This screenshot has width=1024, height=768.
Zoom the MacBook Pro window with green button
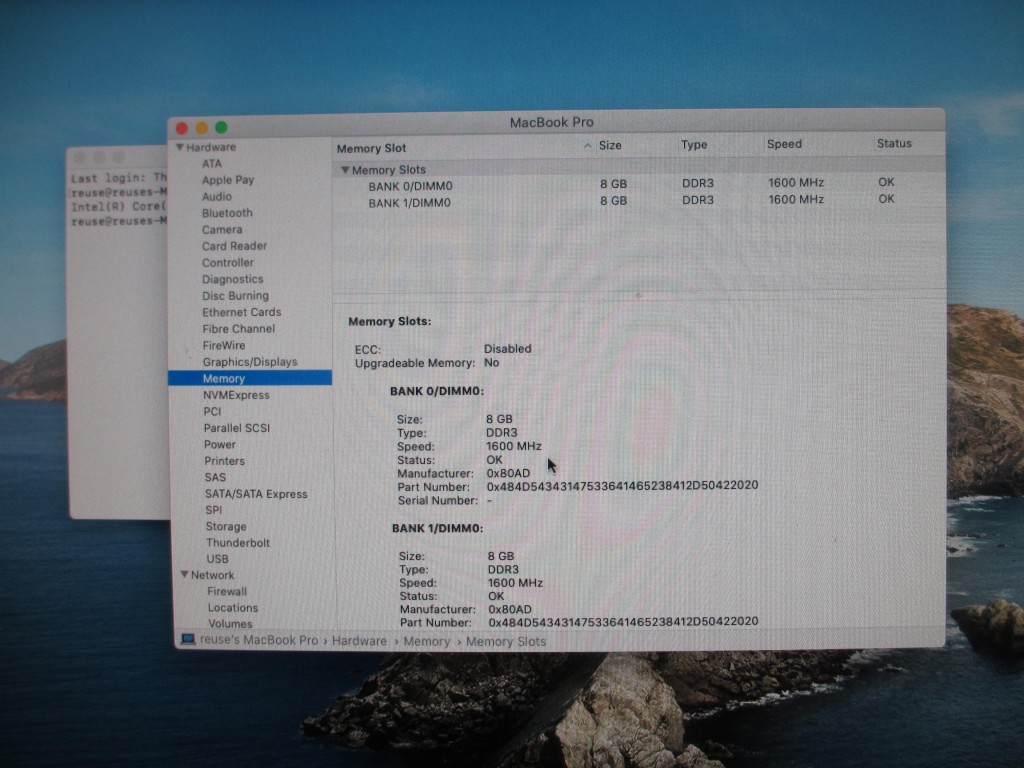coord(221,127)
